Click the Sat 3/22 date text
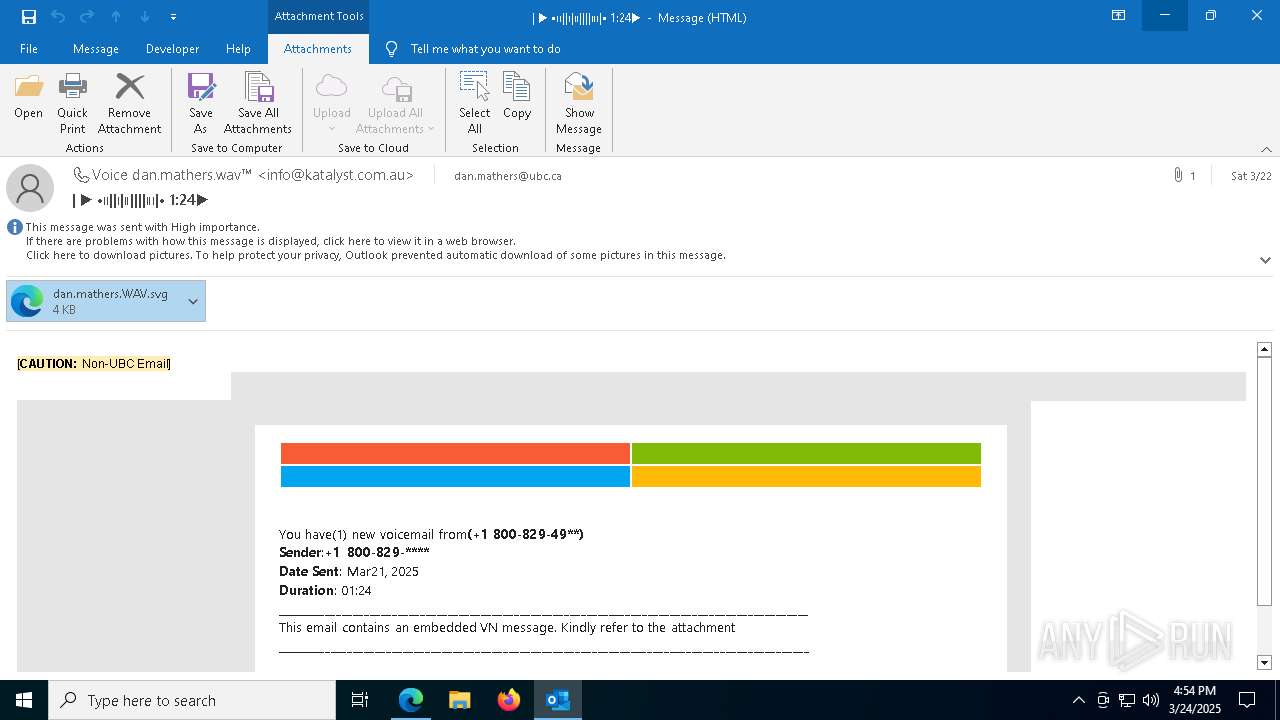 point(1251,176)
